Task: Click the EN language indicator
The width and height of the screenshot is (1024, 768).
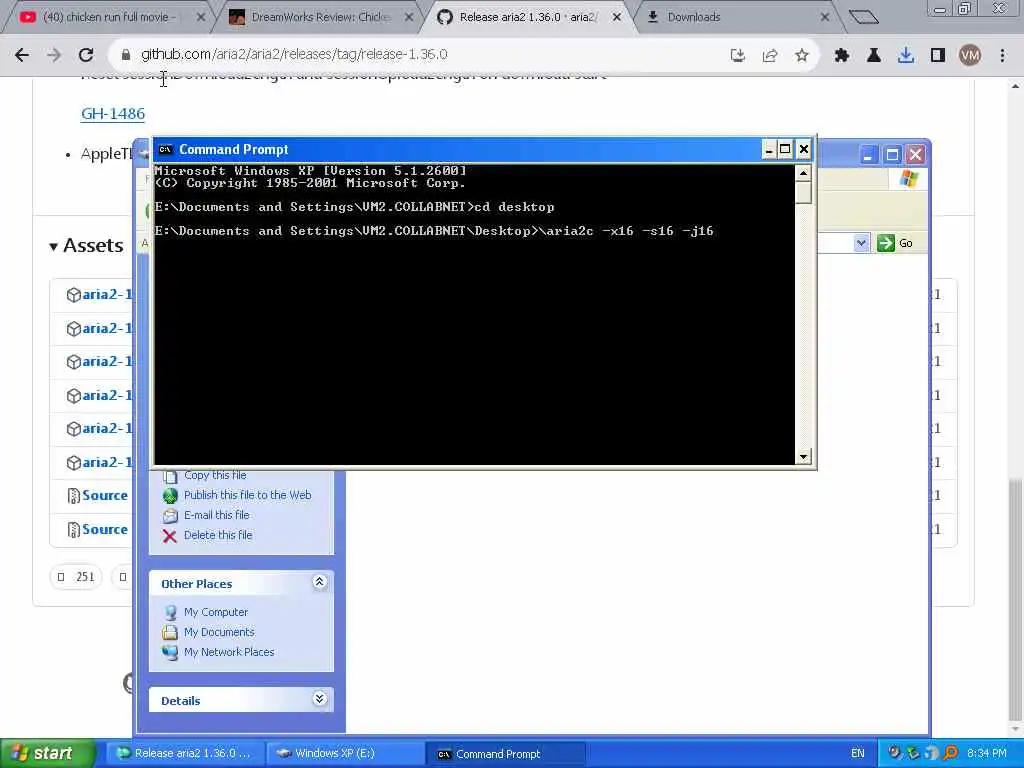Action: click(857, 754)
